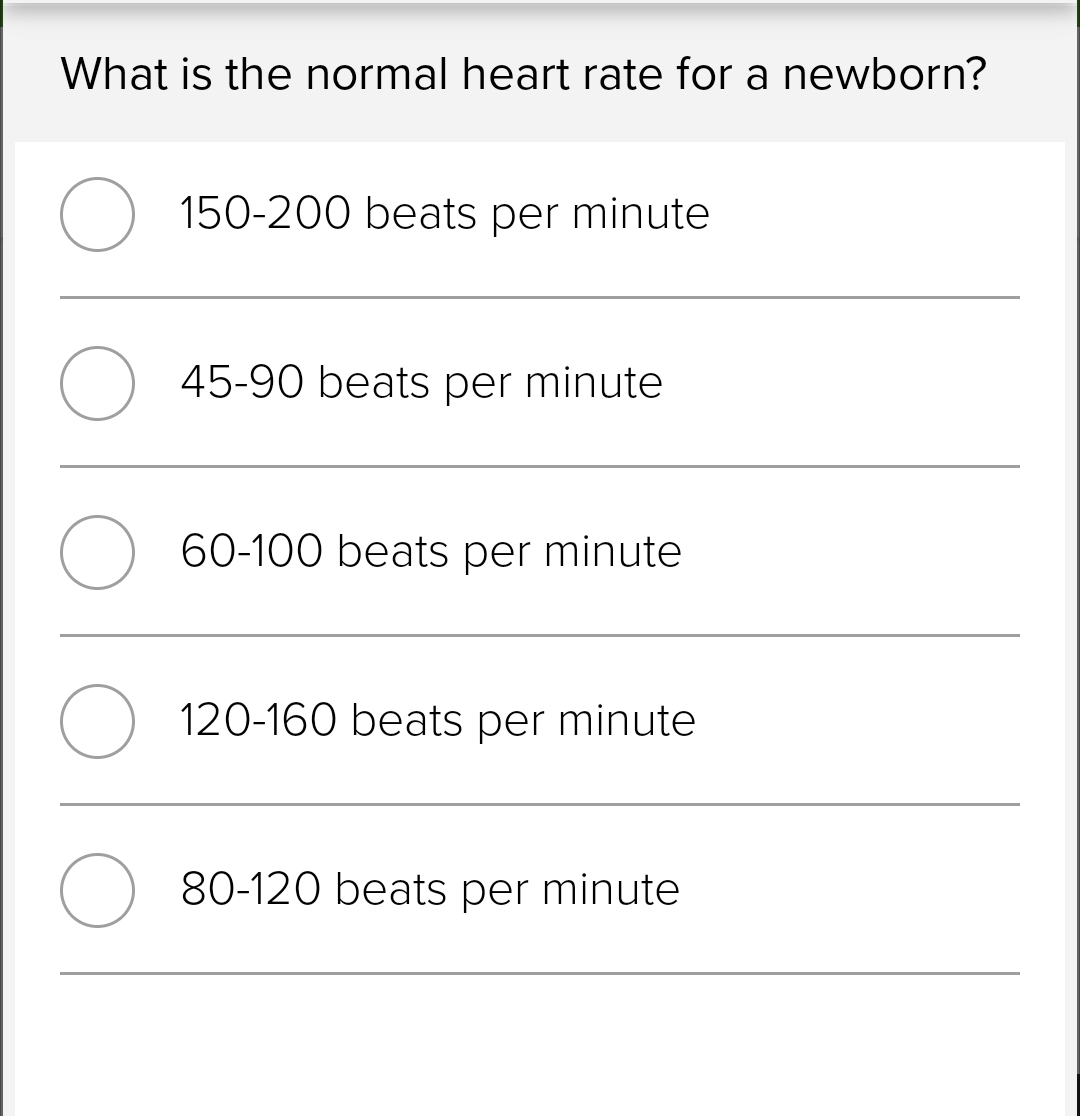This screenshot has width=1080, height=1116.
Task: Click the radio circle beside 80-120 beats
Action: [97, 889]
